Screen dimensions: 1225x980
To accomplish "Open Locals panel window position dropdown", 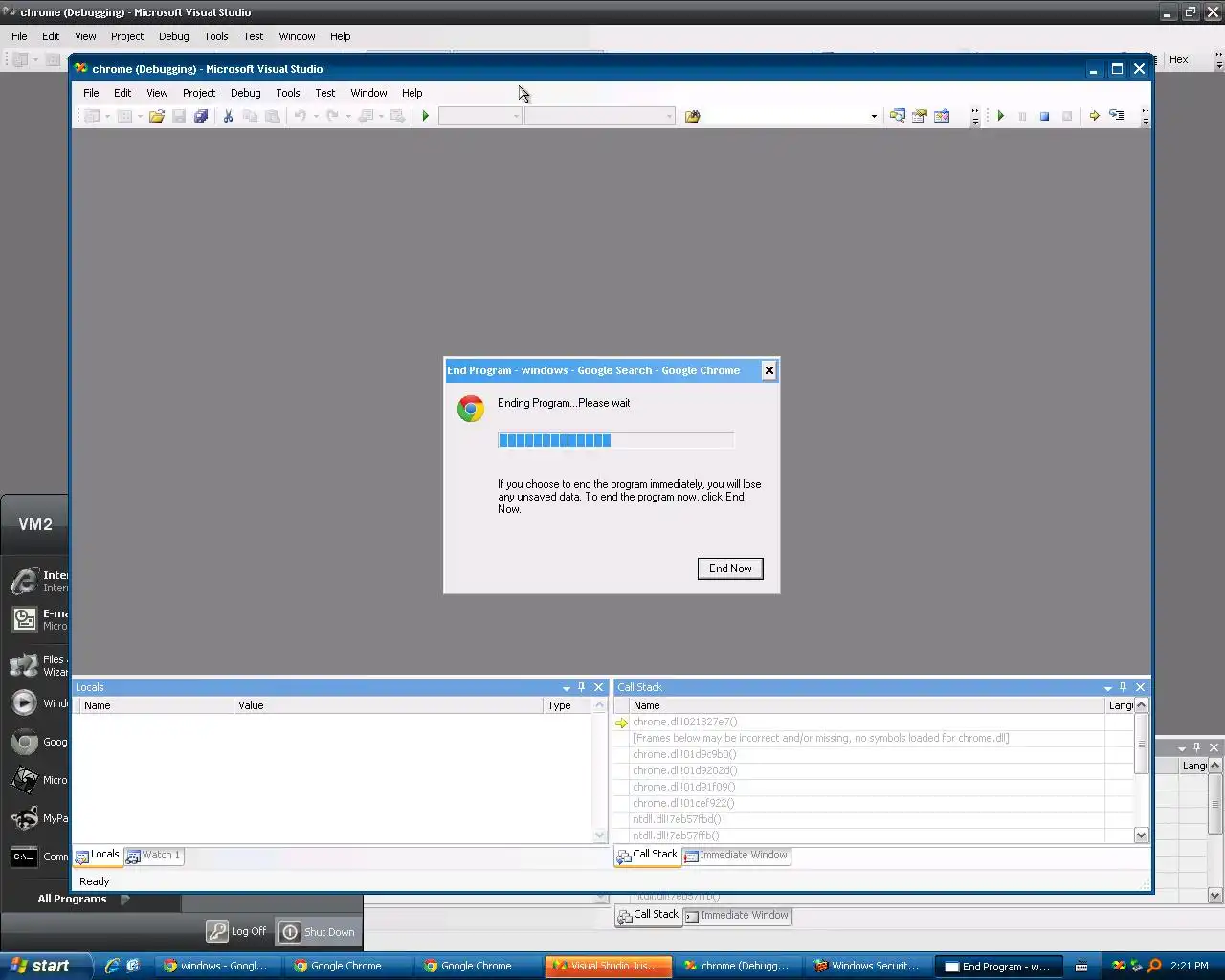I will pos(567,687).
